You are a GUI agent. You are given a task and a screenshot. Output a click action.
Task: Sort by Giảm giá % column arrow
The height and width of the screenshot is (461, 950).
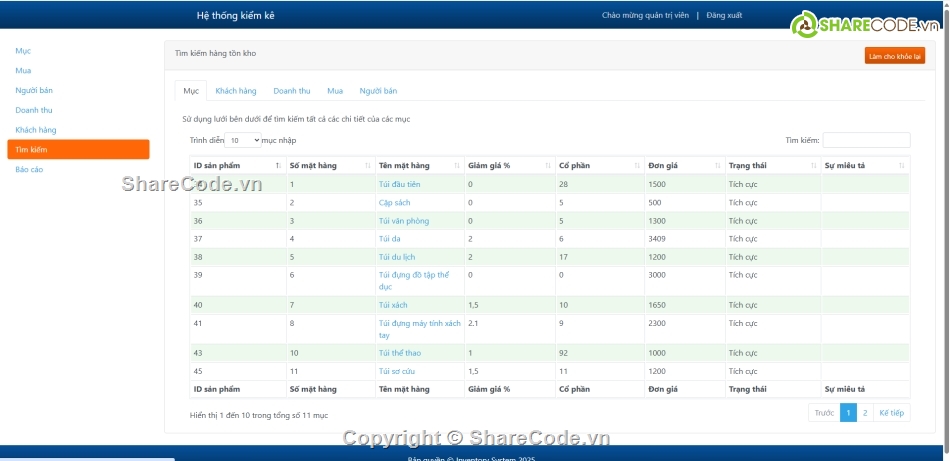pos(548,165)
